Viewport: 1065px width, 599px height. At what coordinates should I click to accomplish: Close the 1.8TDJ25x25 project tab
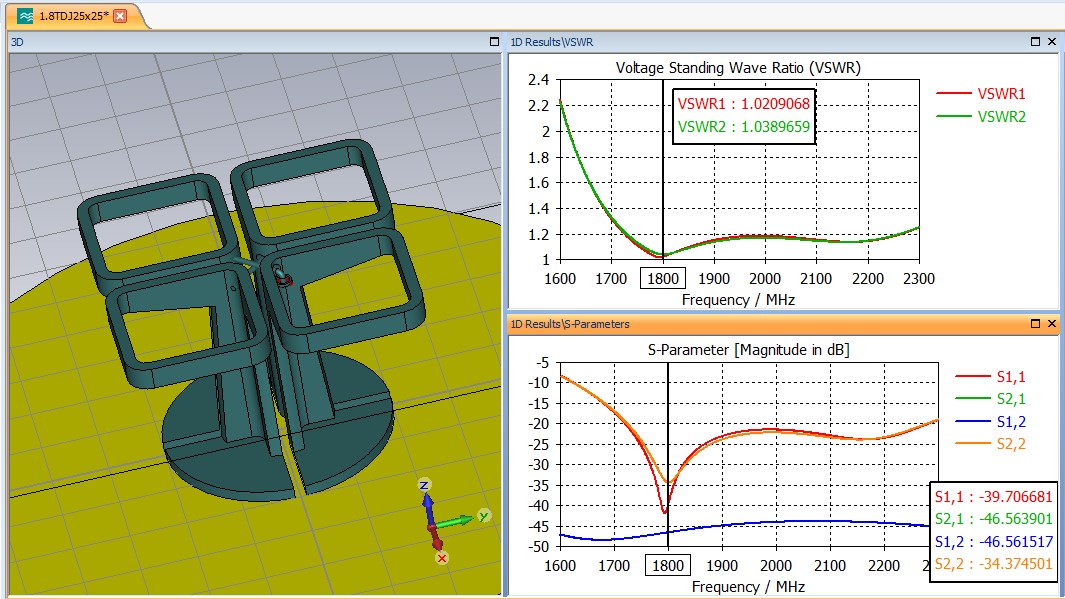point(120,16)
